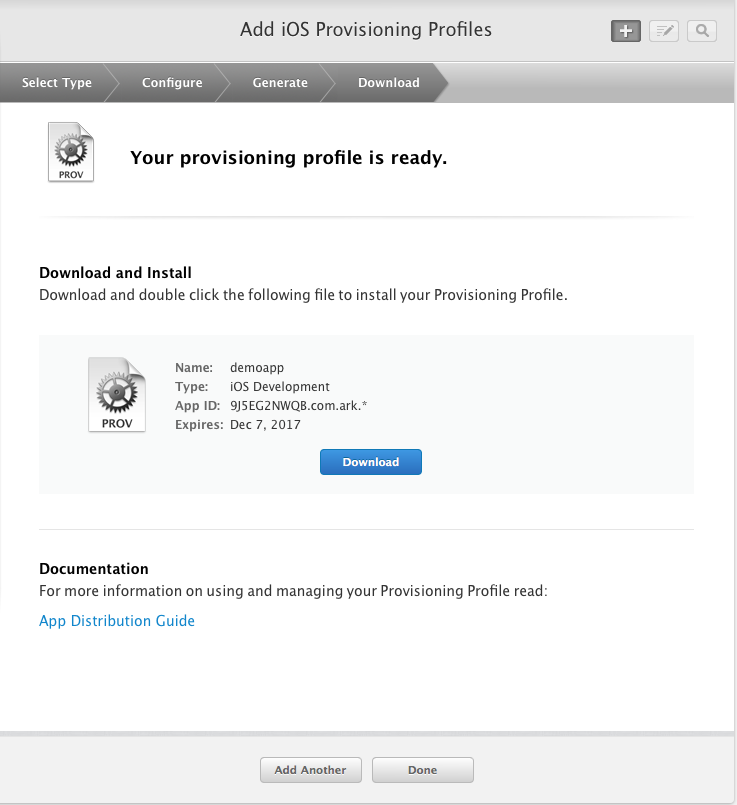The image size is (737, 805).
Task: Click the iOS Development type text
Action: click(x=280, y=387)
